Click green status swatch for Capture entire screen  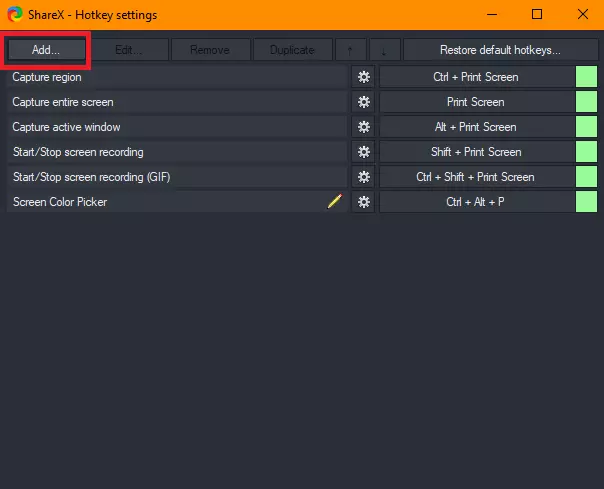coord(586,102)
